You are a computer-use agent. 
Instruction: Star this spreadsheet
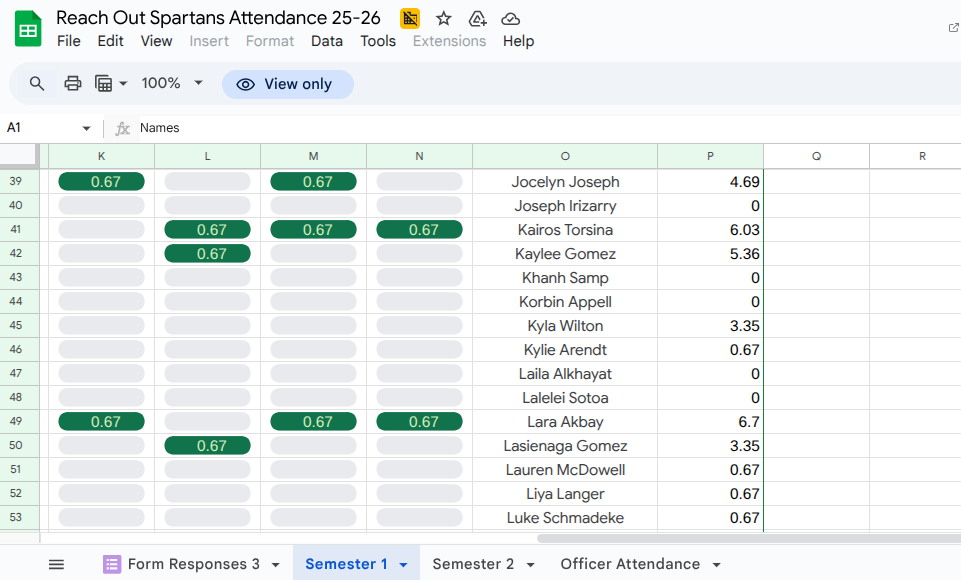444,19
